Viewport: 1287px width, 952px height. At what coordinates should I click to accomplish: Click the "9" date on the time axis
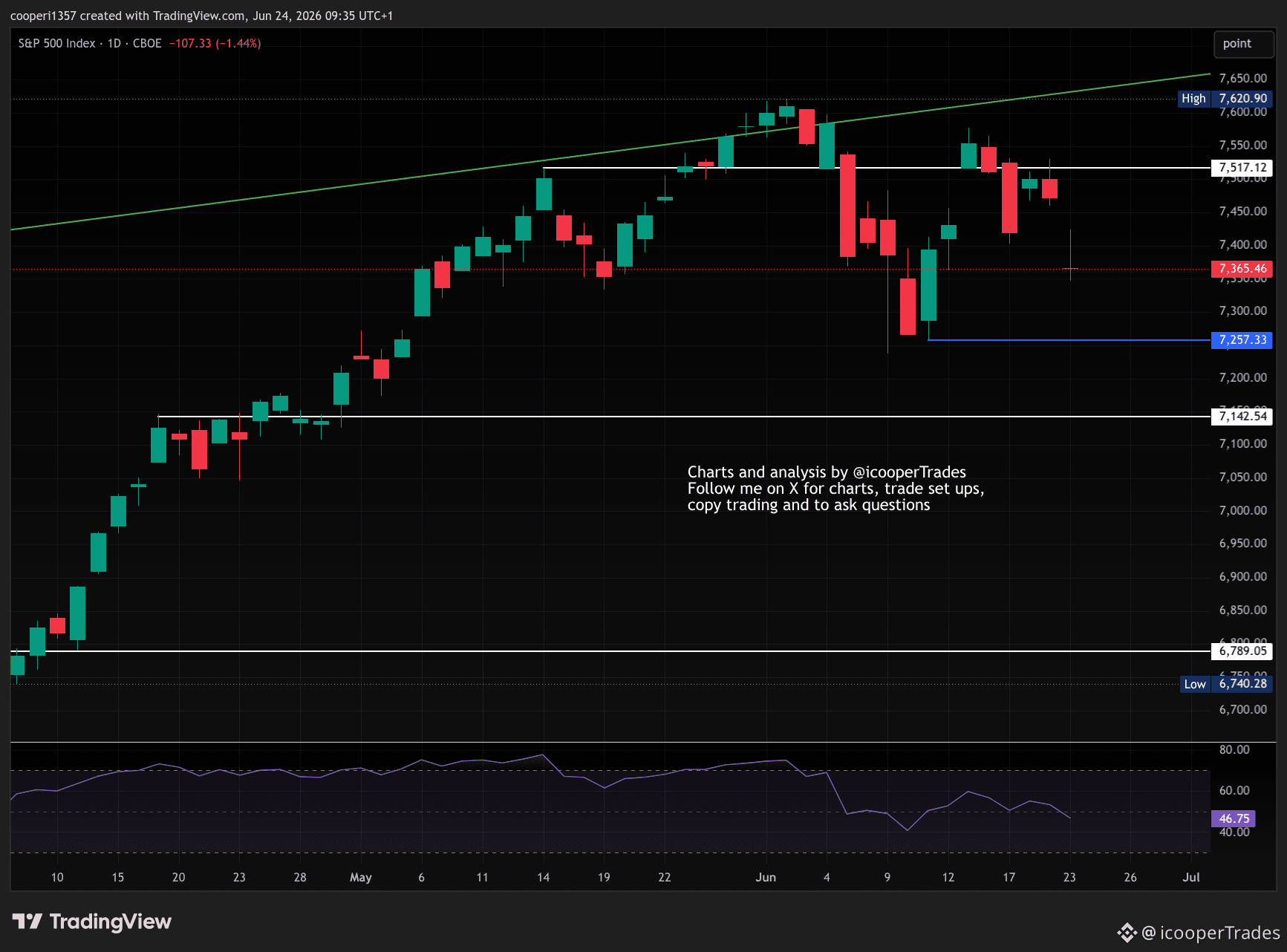coord(887,877)
